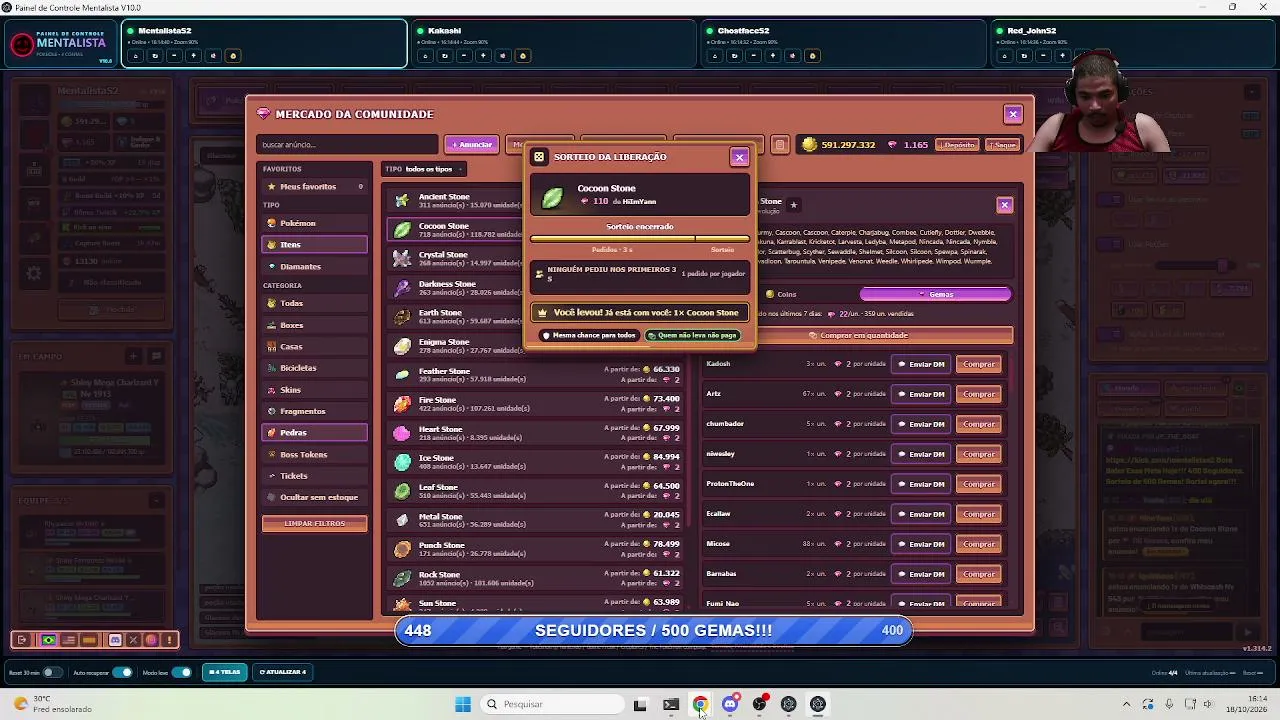This screenshot has width=1280, height=720.
Task: Click the Ancient Stone item icon
Action: pyautogui.click(x=402, y=200)
